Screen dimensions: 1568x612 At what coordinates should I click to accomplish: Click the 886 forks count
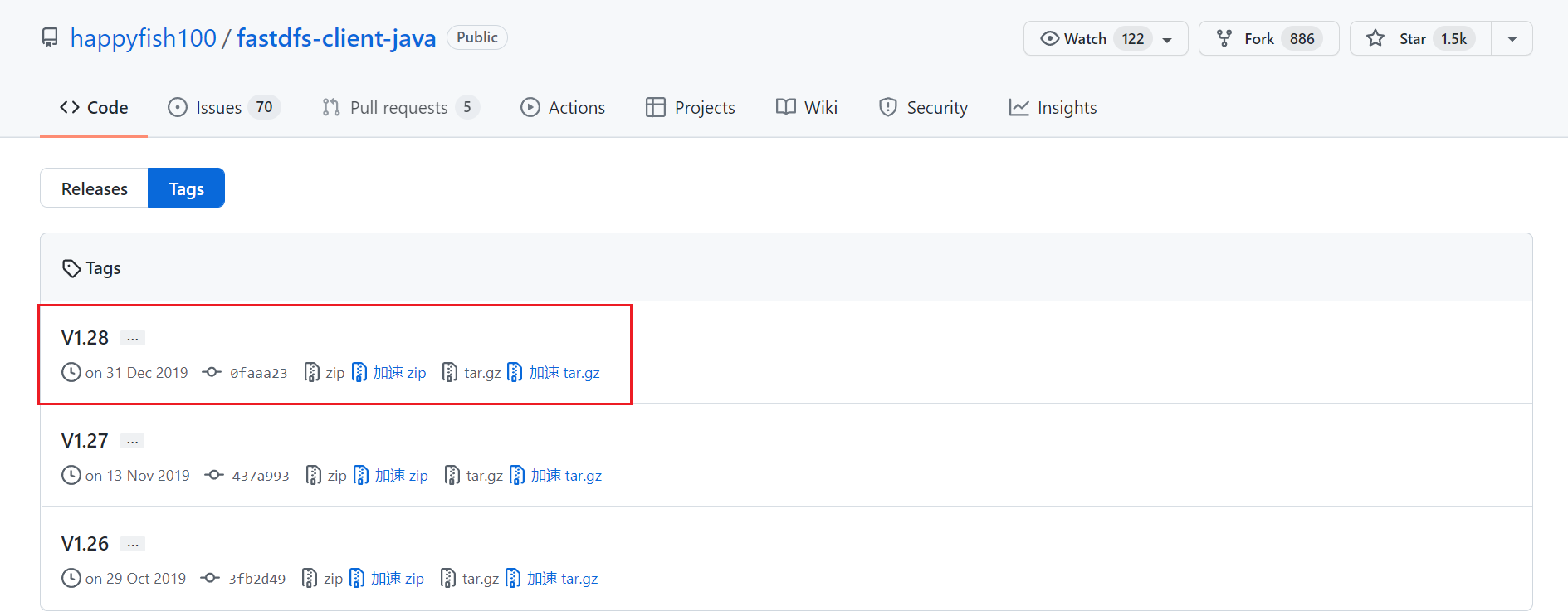click(x=1302, y=39)
